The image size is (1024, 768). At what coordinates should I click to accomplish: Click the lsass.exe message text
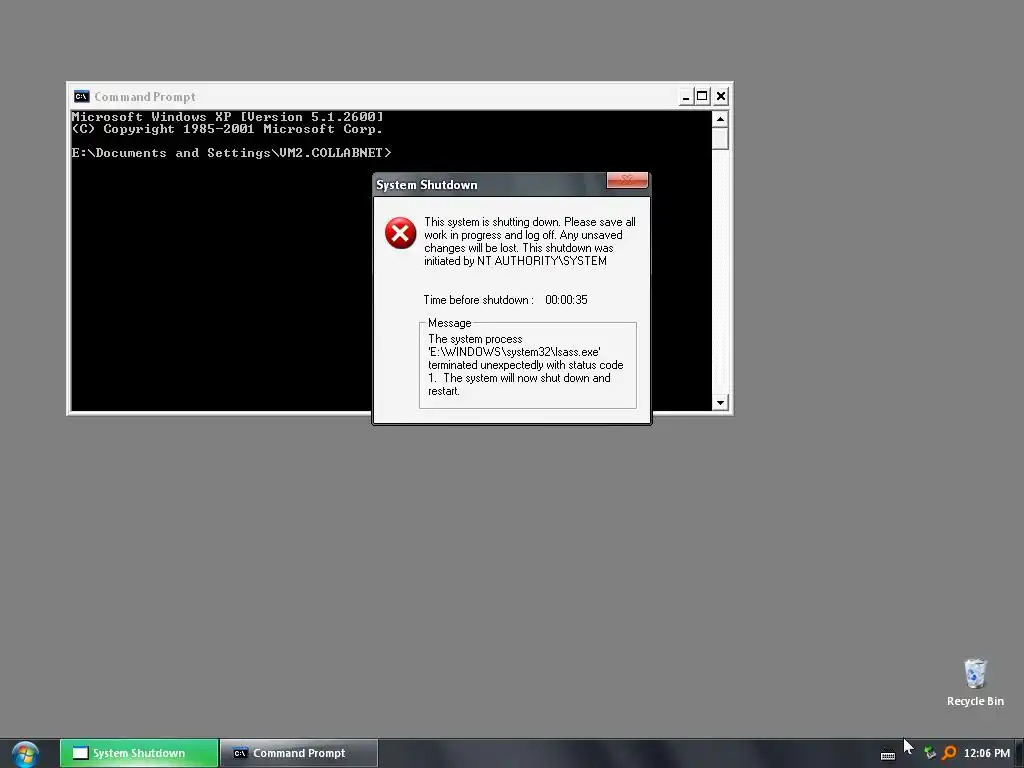tap(526, 365)
